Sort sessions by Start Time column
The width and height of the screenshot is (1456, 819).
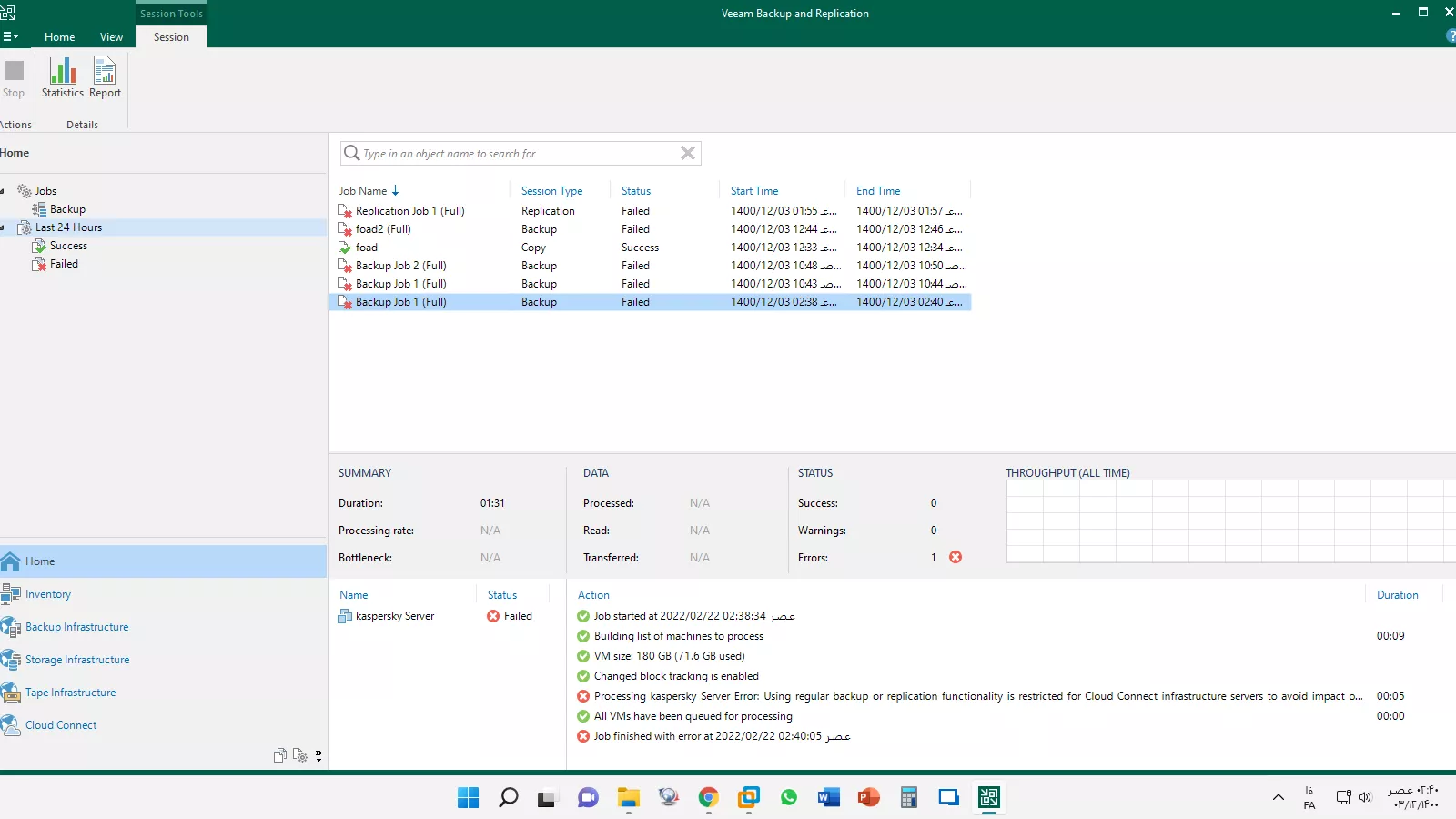point(754,191)
